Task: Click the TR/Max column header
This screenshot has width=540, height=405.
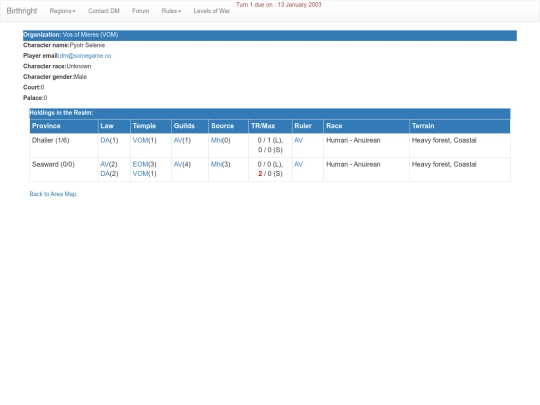Action: [x=270, y=126]
